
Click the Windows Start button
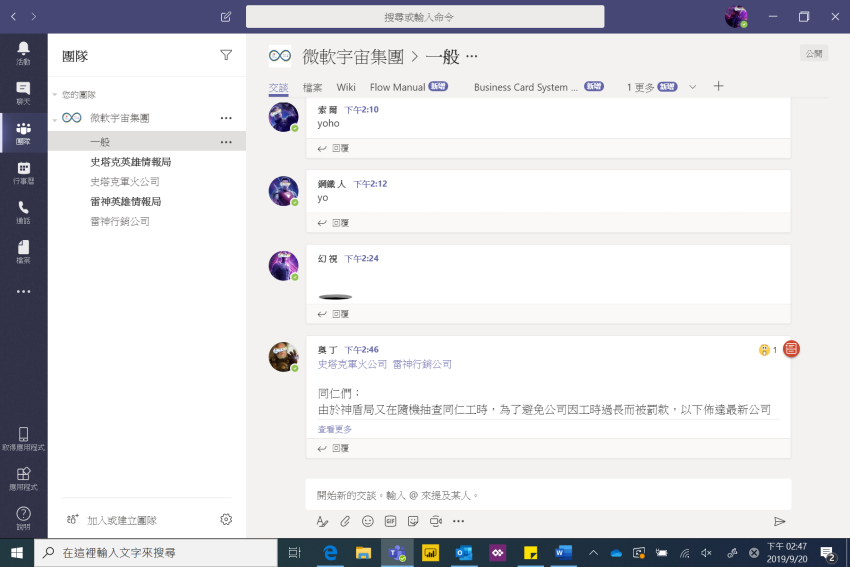click(x=17, y=553)
